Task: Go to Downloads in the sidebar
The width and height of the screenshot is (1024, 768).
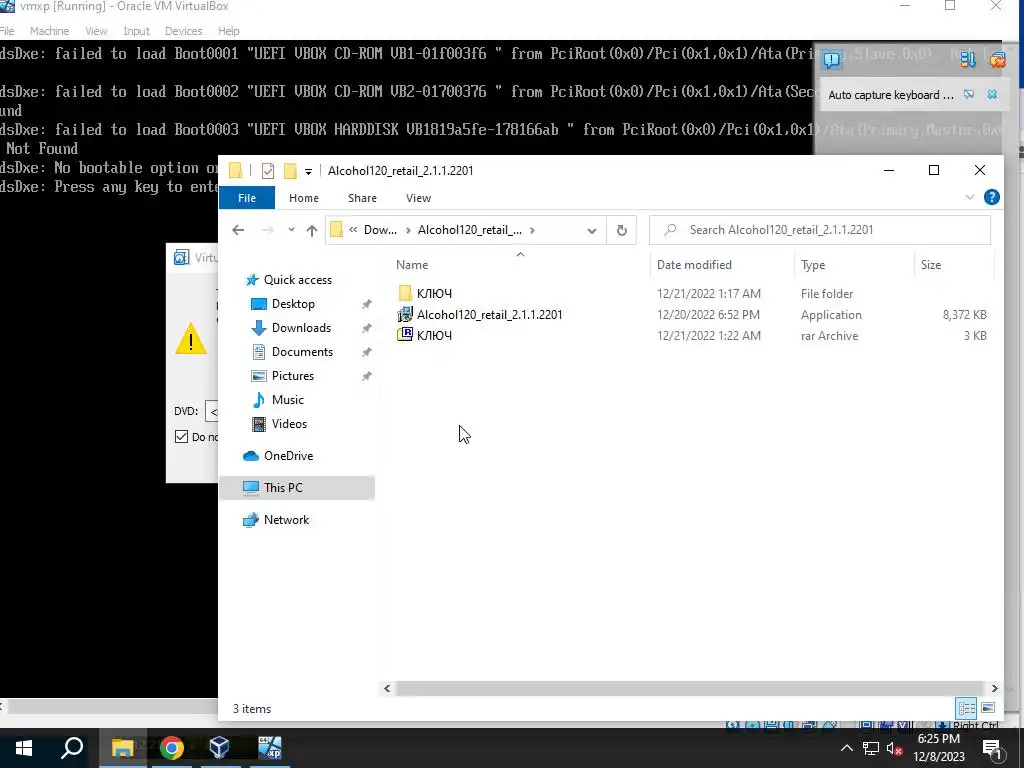Action: point(301,328)
